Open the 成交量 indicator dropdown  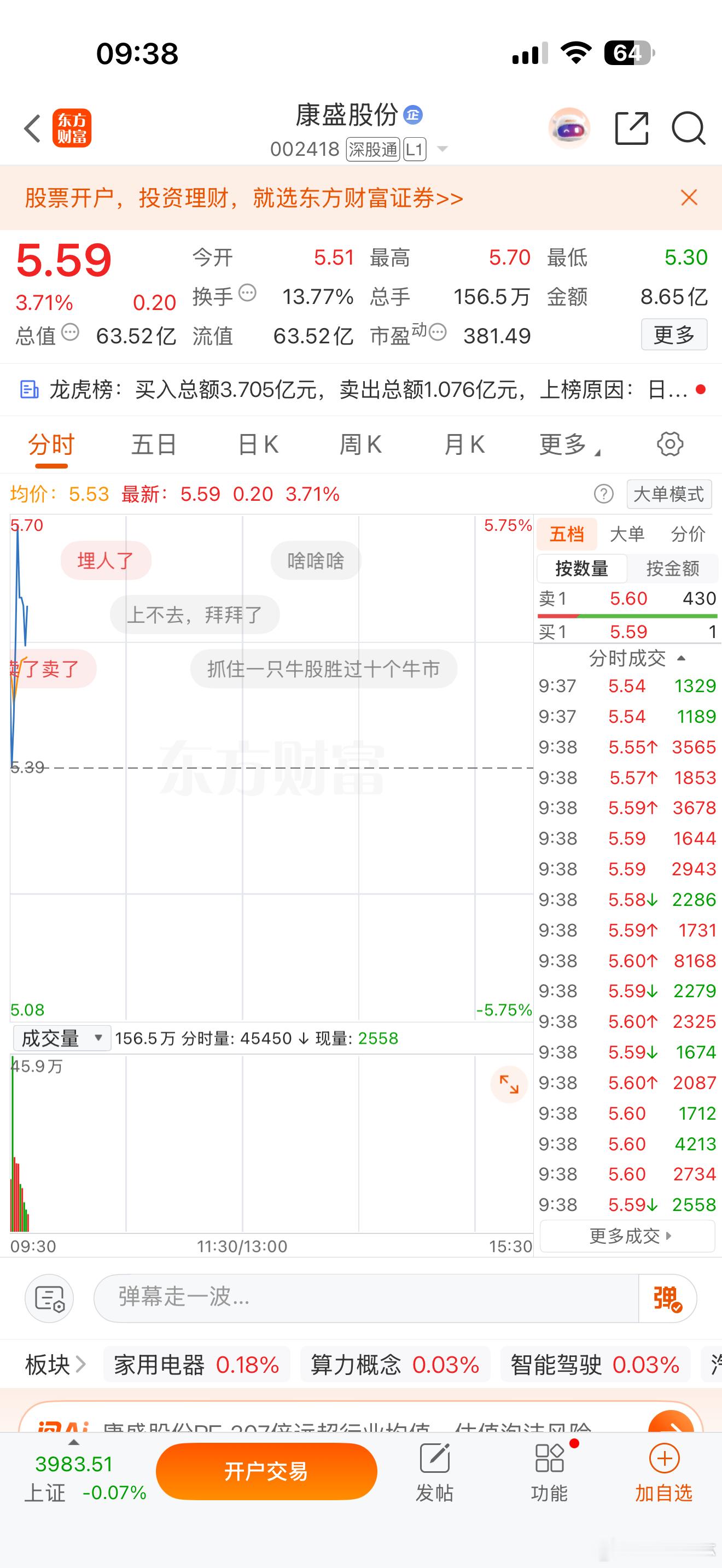pos(61,1038)
